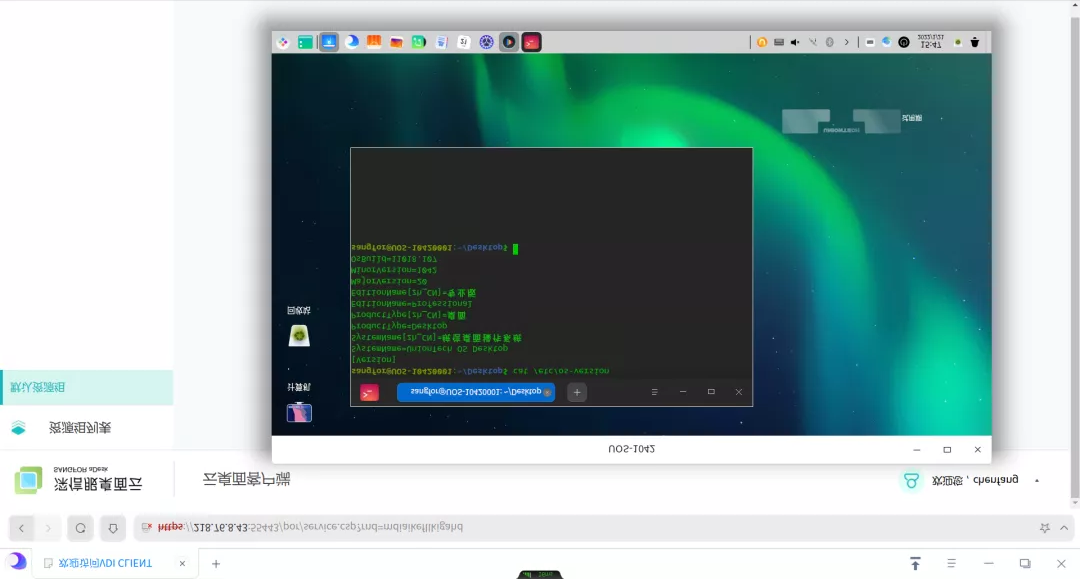Open the launcher icon in the UOS dock
The width and height of the screenshot is (1081, 580).
pos(283,42)
